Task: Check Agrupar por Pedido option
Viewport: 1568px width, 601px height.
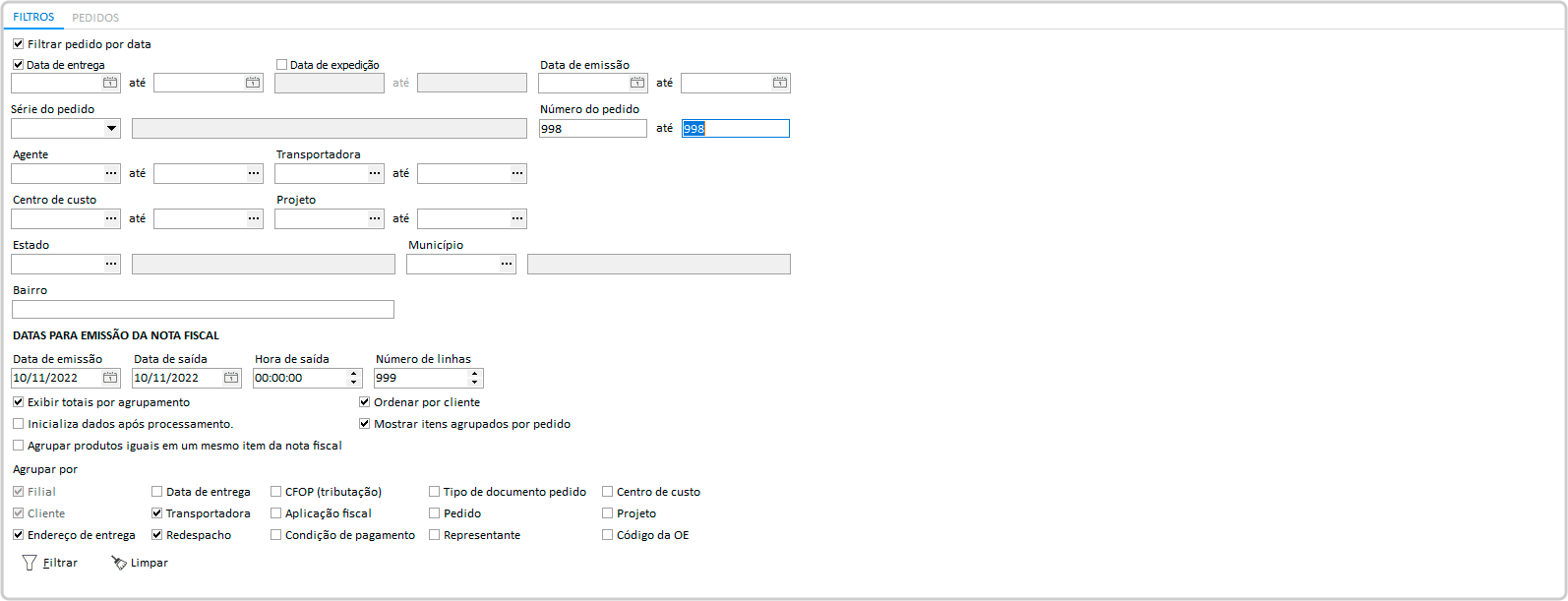Action: tap(435, 513)
